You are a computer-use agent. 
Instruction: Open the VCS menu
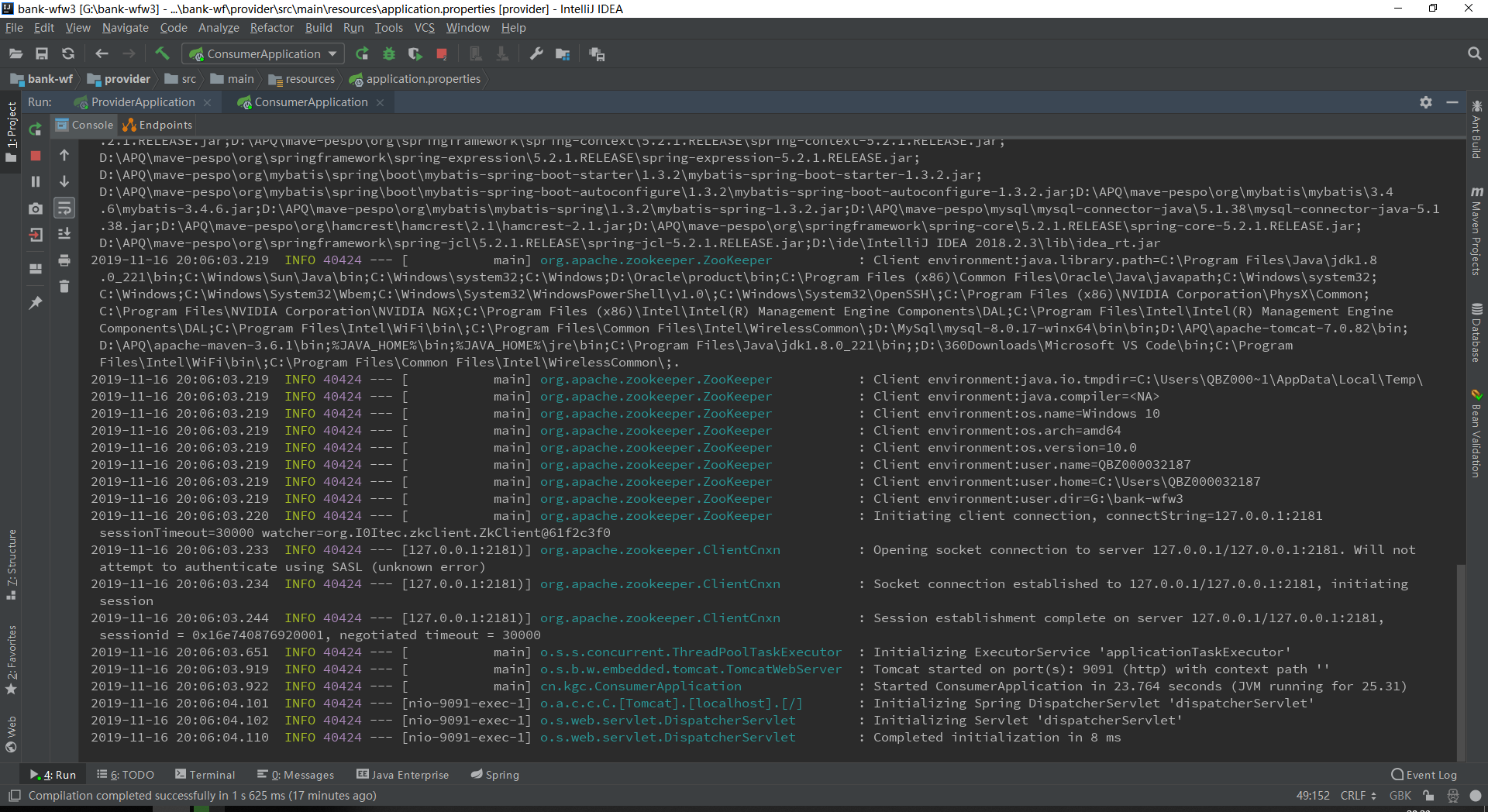coord(425,28)
